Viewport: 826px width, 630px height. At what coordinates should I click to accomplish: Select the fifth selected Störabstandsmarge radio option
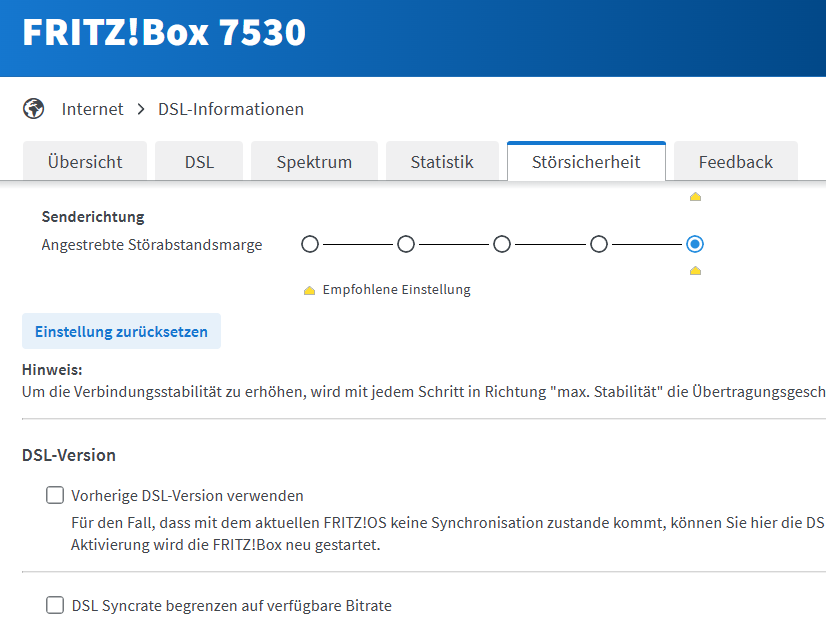[695, 244]
